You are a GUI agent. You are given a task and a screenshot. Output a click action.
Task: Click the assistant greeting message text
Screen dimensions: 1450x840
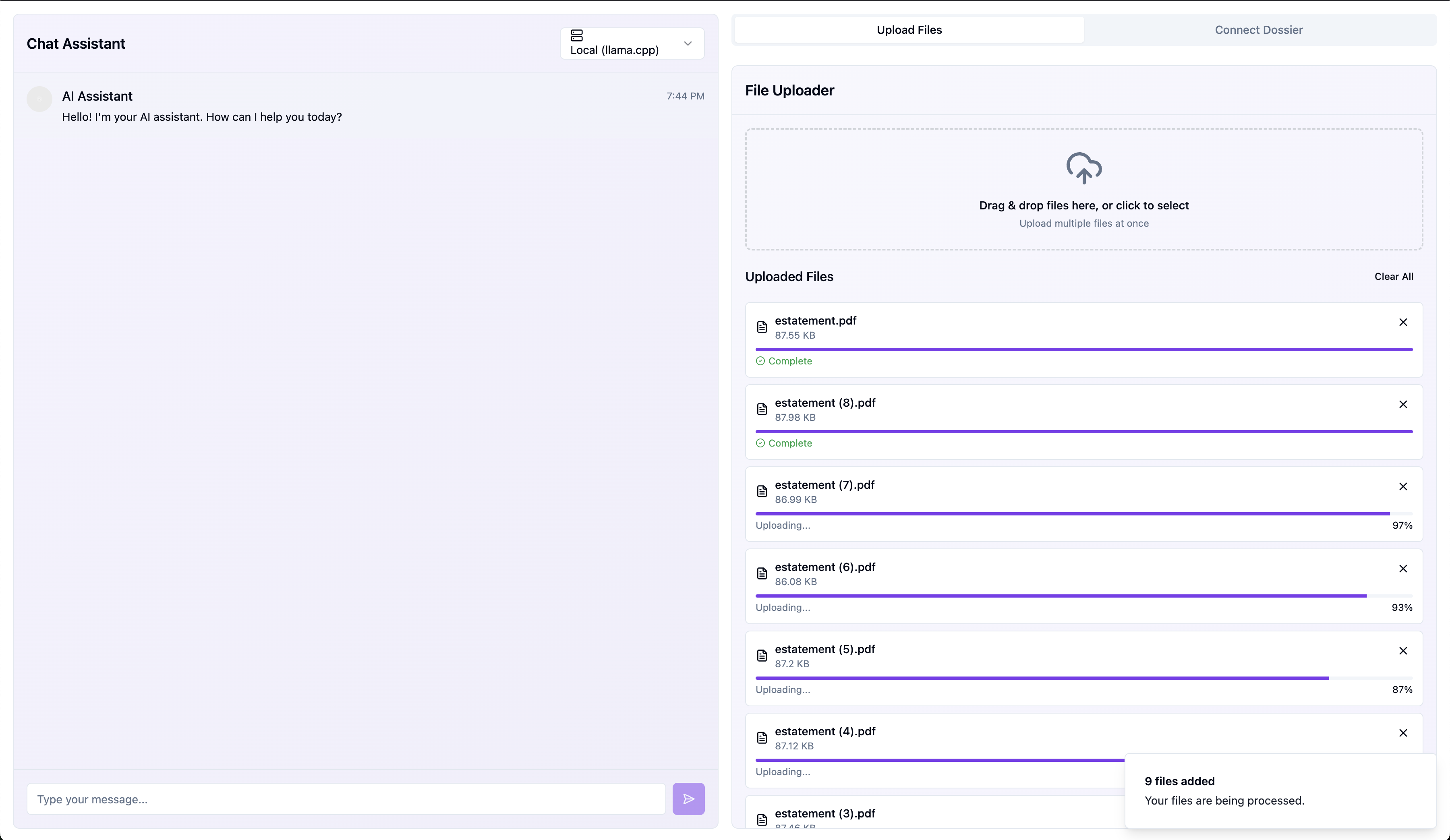click(x=202, y=117)
